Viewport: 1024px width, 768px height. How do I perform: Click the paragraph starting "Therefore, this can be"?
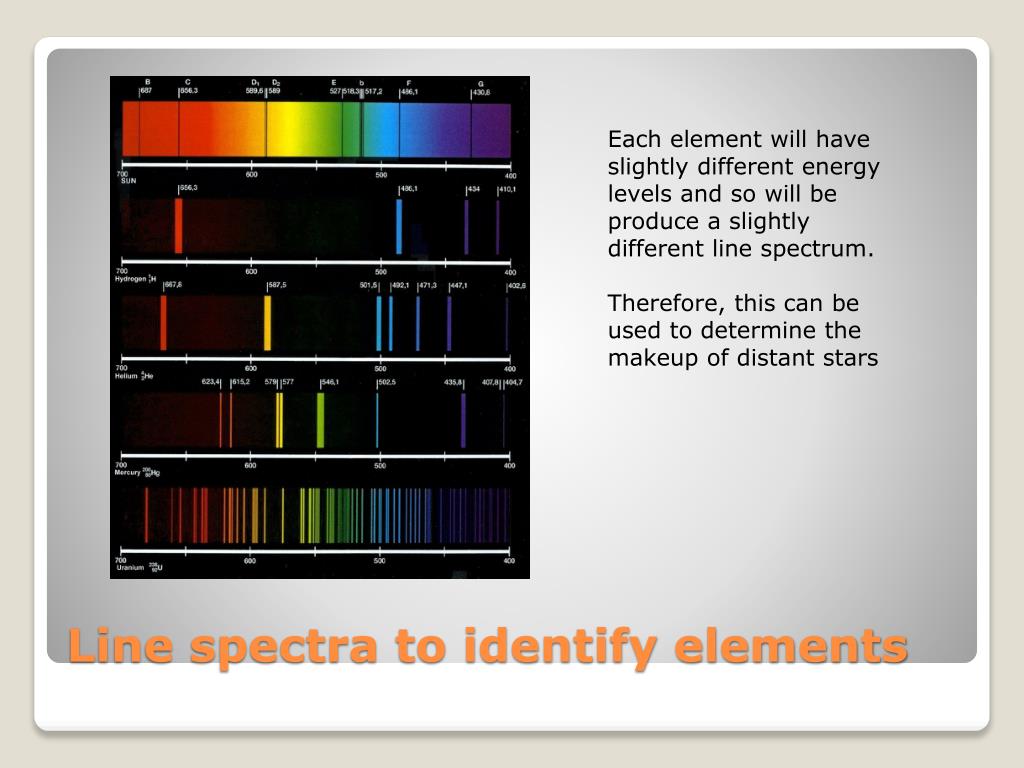[x=743, y=330]
